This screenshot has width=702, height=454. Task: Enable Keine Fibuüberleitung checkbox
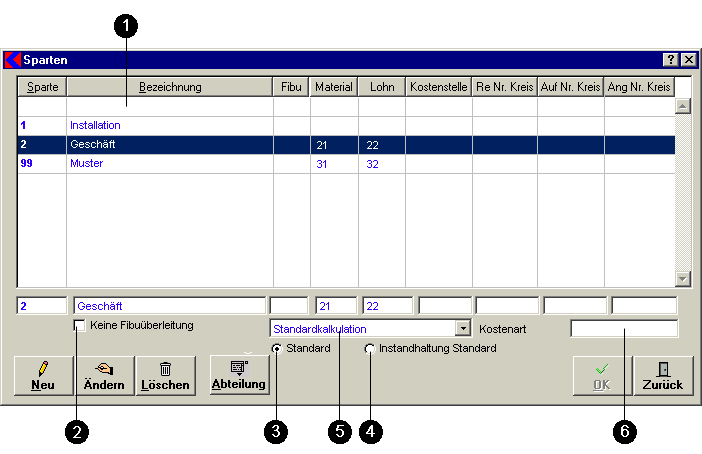click(x=80, y=326)
